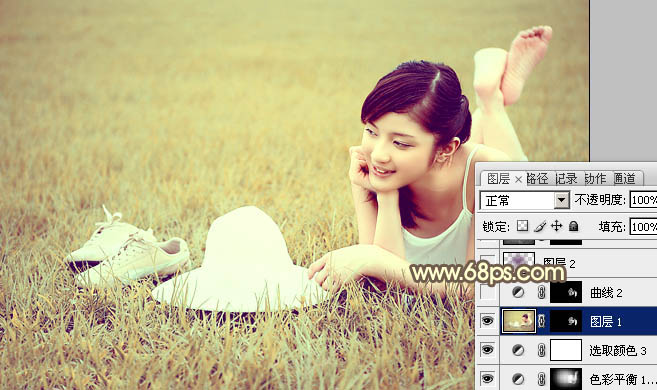The image size is (657, 390).
Task: Click the 色彩平衡 1 mask link chain icon
Action: [x=541, y=379]
